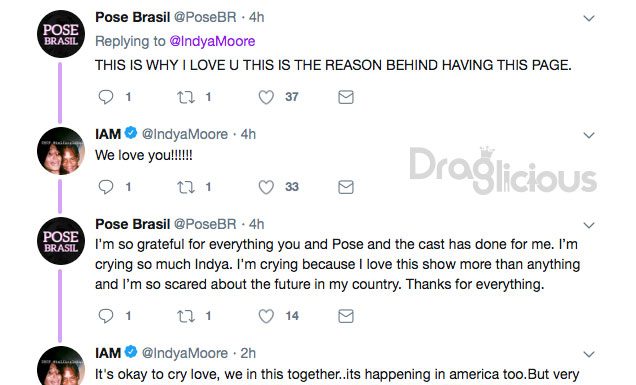Viewport: 636px width, 385px height.
Task: Open the Pose Brasil avatar on the first tweet
Action: pyautogui.click(x=61, y=34)
